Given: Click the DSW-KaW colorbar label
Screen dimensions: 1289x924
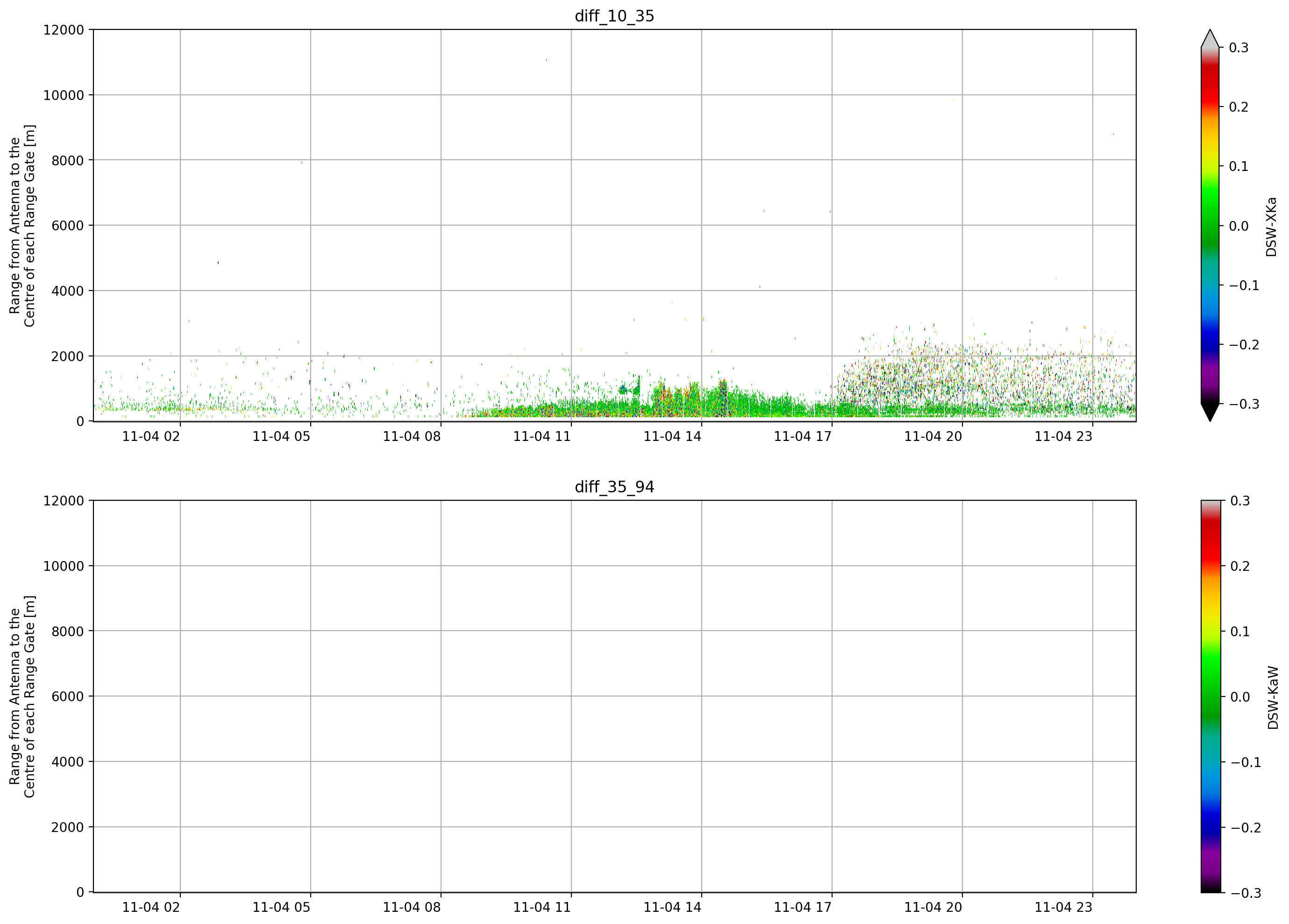Looking at the screenshot, I should (x=1273, y=698).
